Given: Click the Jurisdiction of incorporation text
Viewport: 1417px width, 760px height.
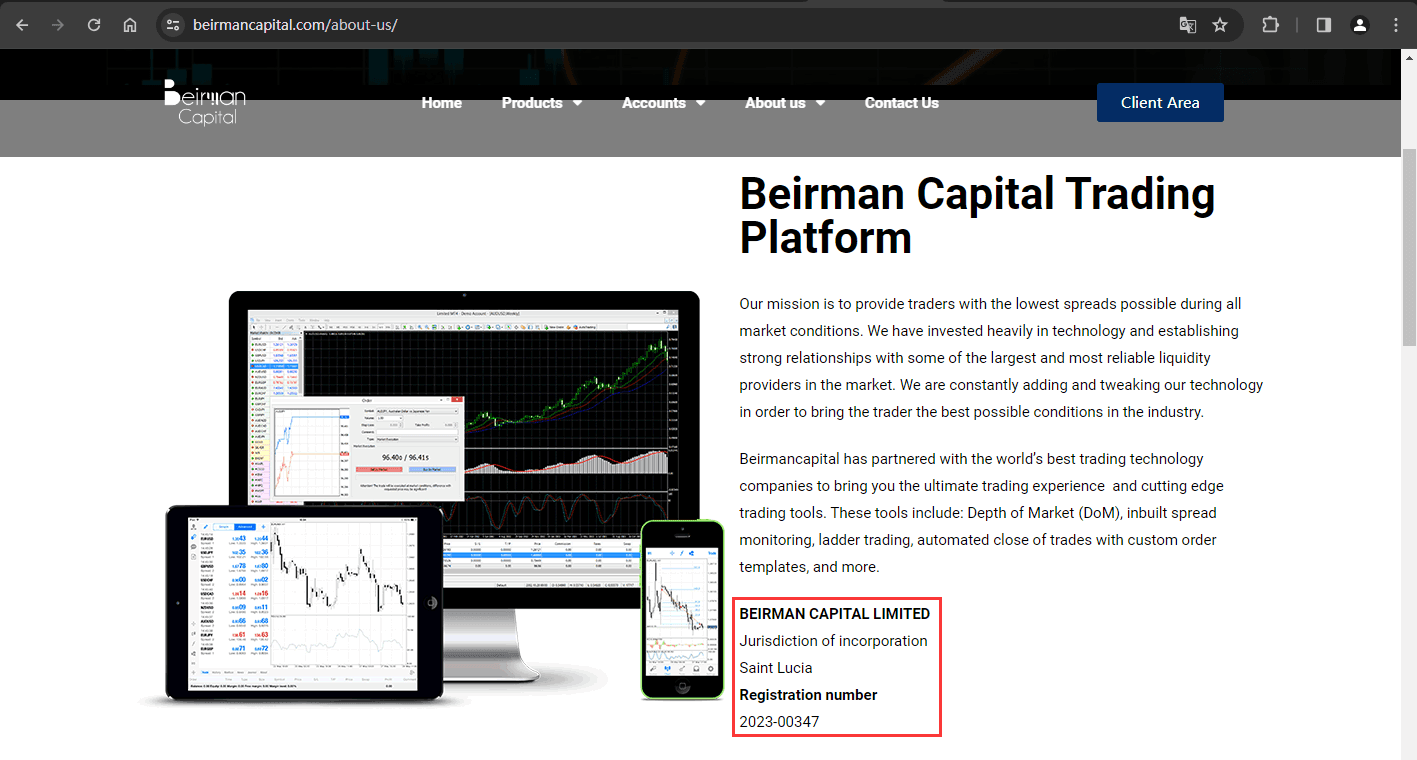Looking at the screenshot, I should 833,641.
